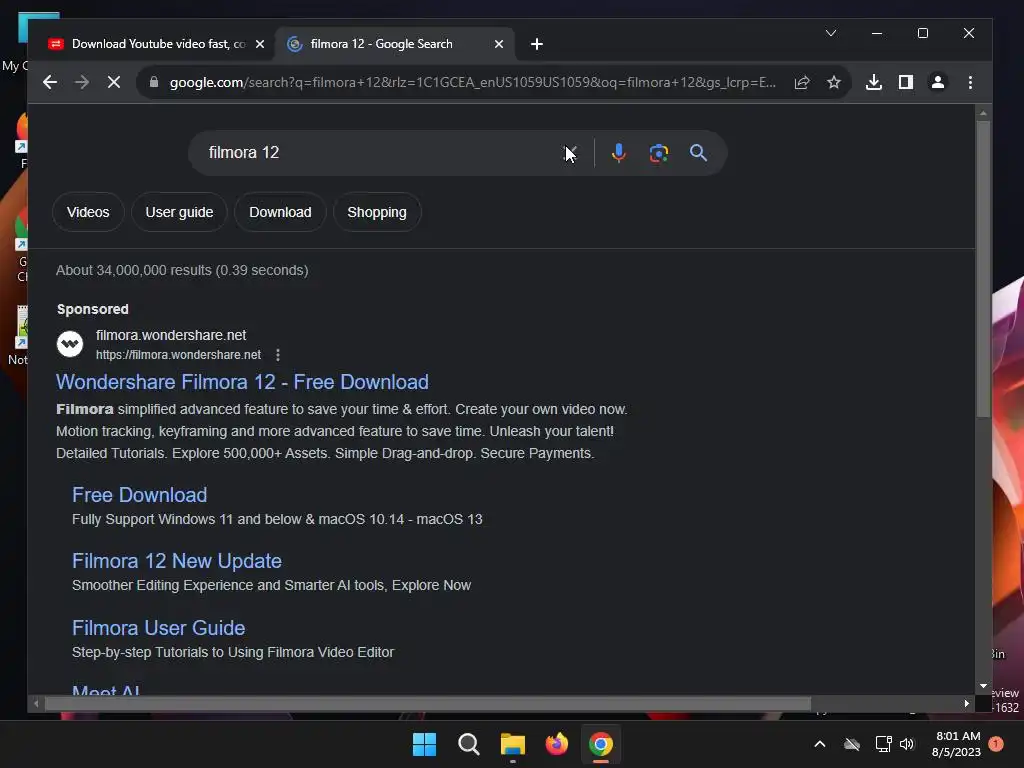Click Chrome icon on taskbar
This screenshot has height=768, width=1024.
[x=601, y=744]
